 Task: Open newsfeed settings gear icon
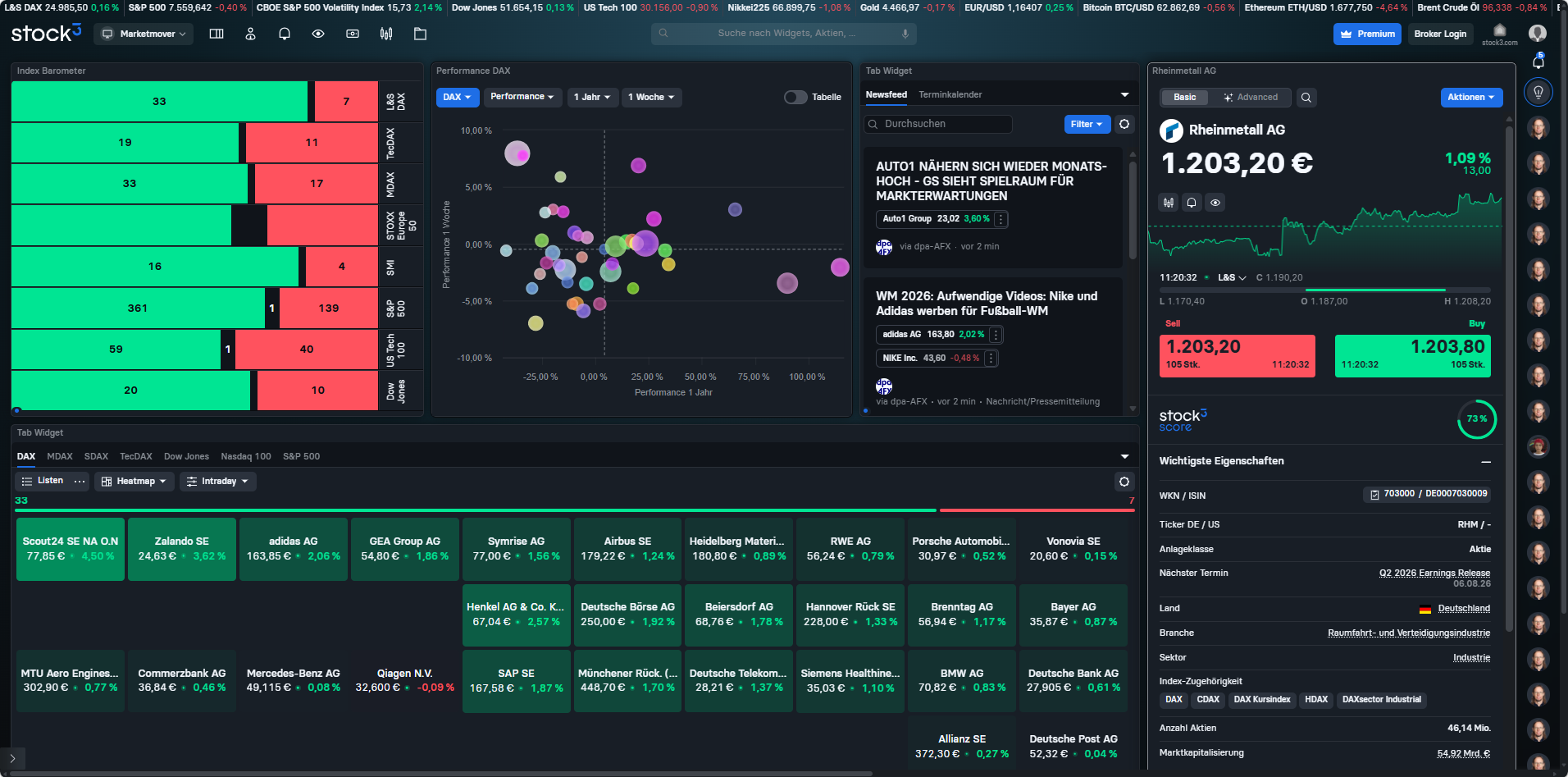1124,124
